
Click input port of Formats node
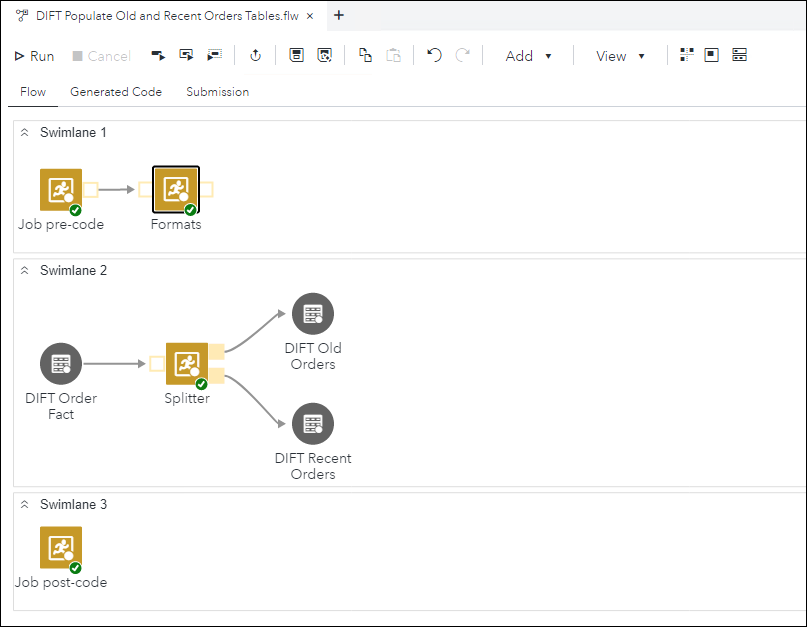(x=145, y=189)
